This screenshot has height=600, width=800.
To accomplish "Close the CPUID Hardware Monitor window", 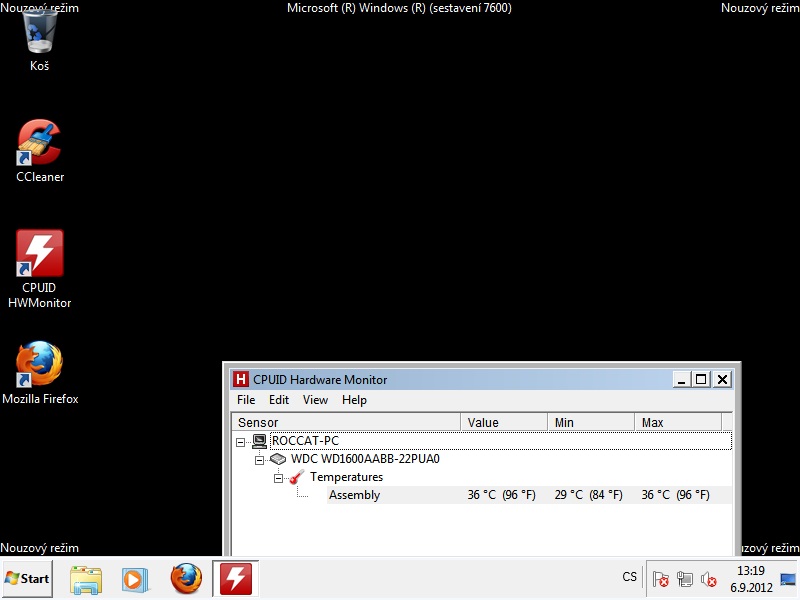I will click(722, 380).
